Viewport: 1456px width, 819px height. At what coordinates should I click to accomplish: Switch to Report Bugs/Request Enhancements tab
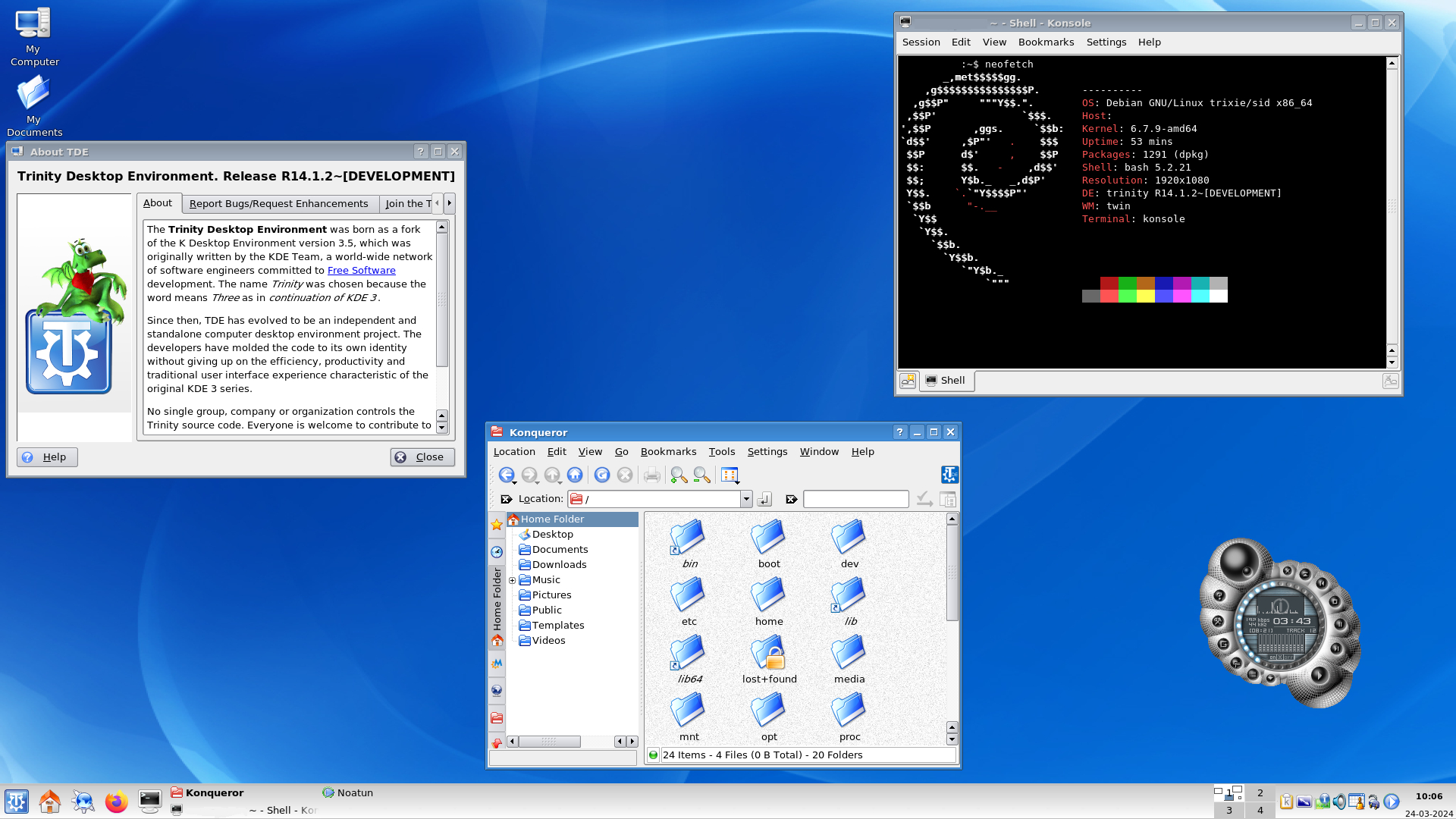[278, 203]
